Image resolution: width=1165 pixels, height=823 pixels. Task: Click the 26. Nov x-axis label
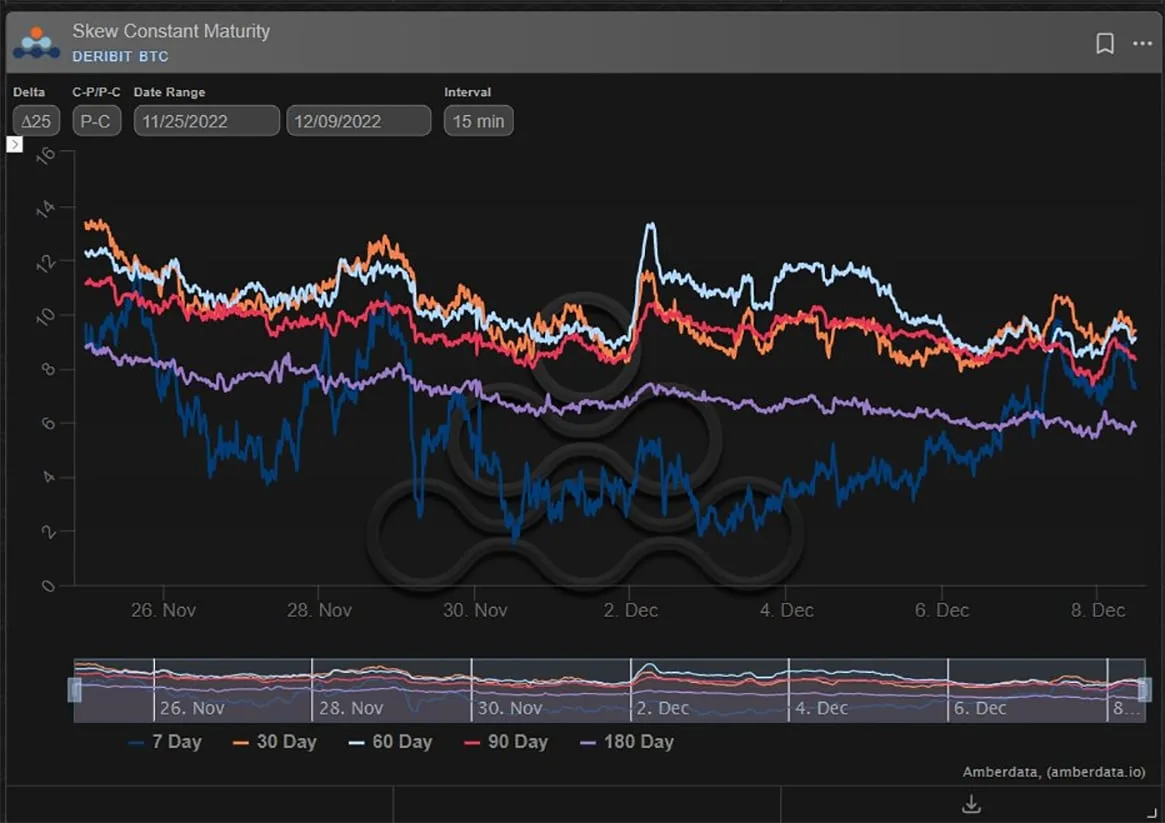tap(163, 611)
